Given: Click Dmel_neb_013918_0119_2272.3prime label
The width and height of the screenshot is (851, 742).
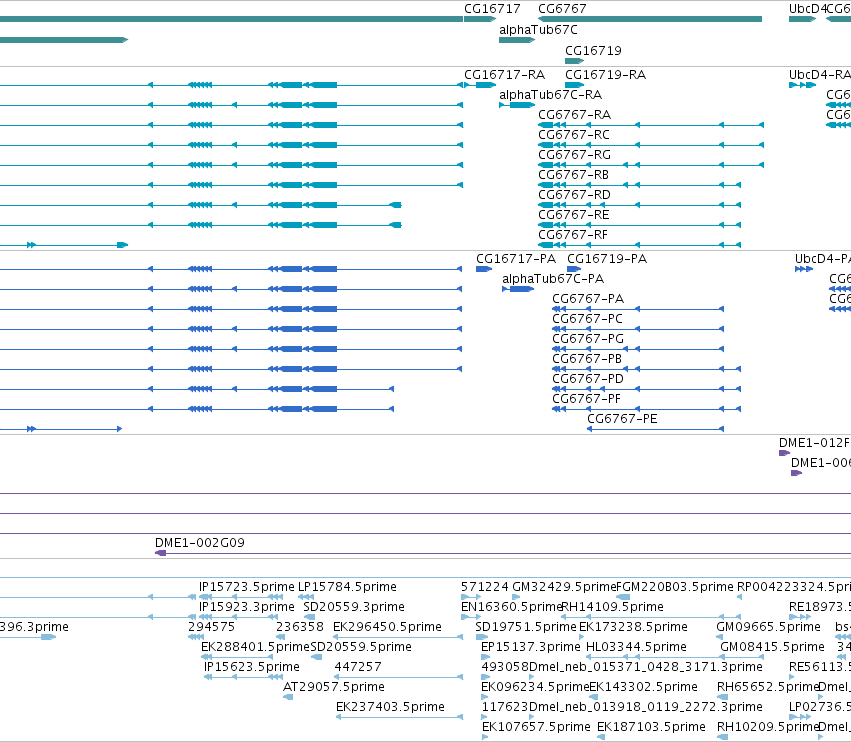Looking at the screenshot, I should [x=645, y=707].
